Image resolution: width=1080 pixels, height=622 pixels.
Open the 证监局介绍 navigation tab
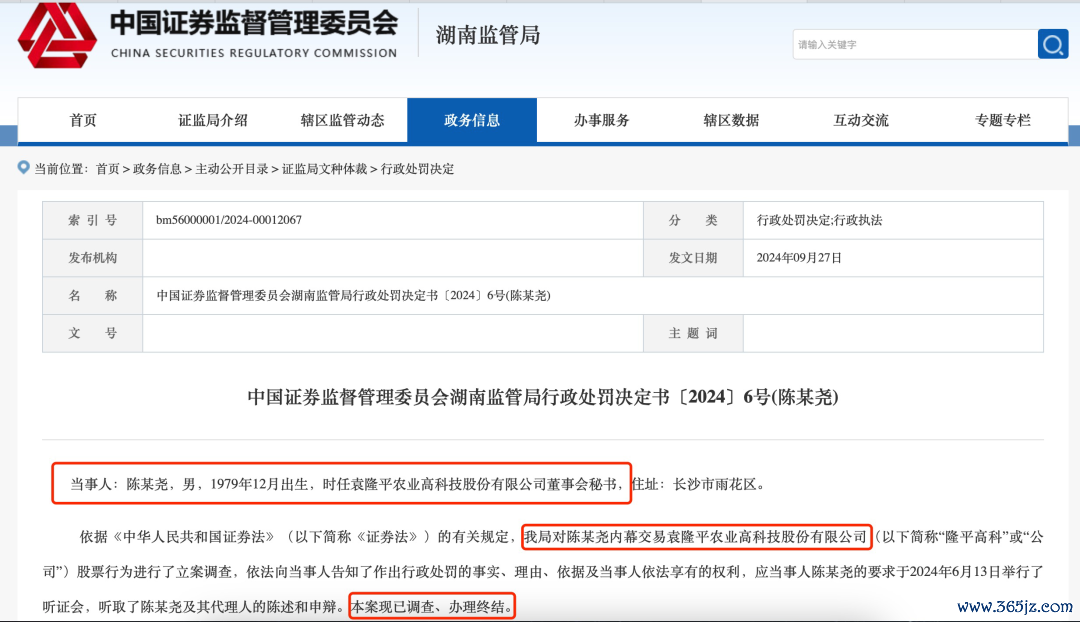[213, 121]
